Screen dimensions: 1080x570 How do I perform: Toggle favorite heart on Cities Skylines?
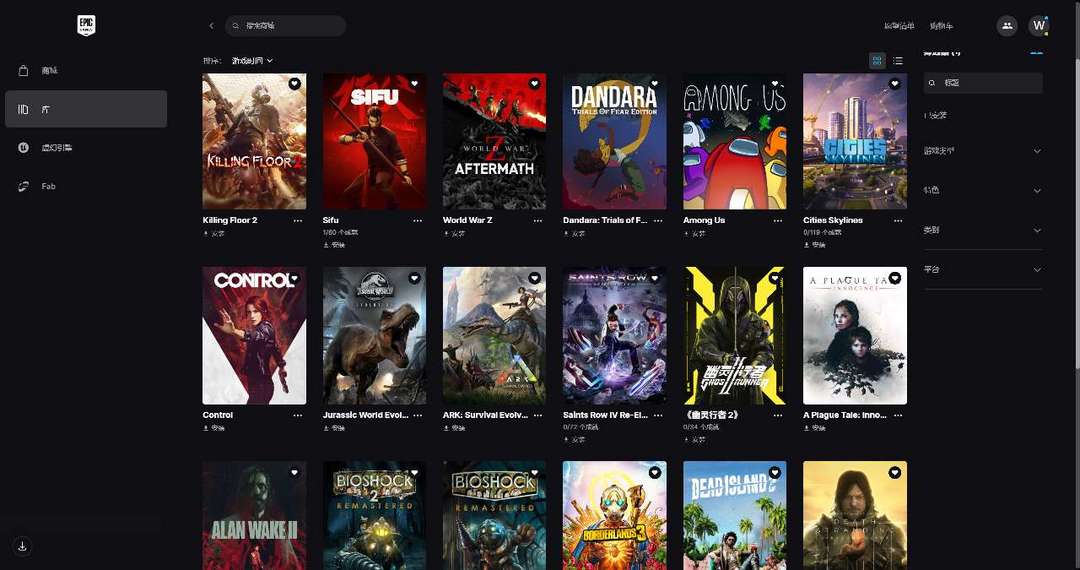click(895, 84)
